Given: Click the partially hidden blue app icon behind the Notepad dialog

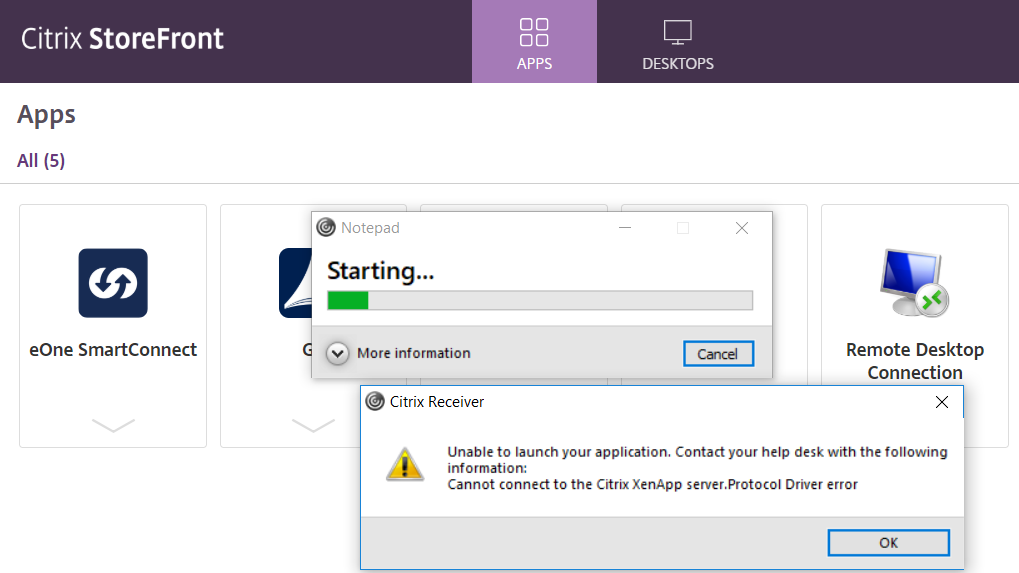Looking at the screenshot, I should coord(296,283).
